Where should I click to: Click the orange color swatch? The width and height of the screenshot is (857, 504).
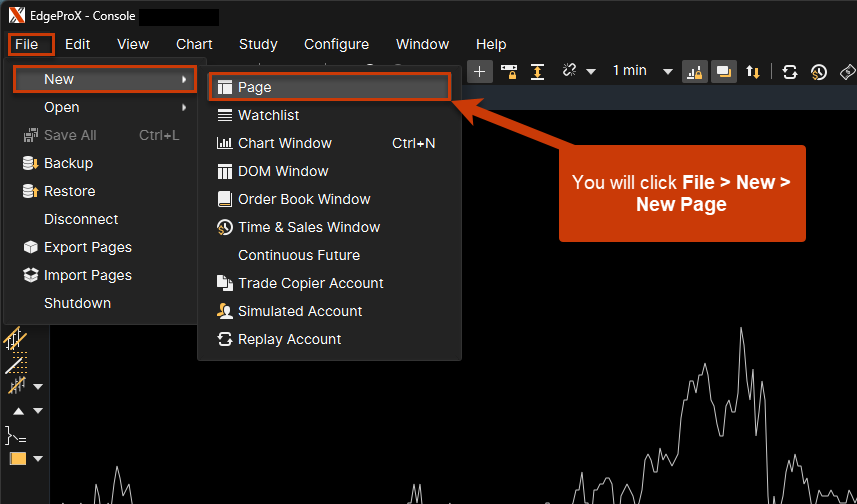(x=17, y=459)
